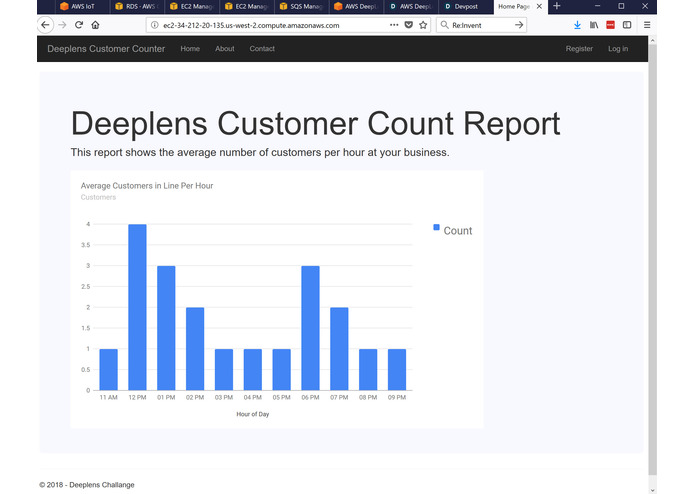Image resolution: width=695 pixels, height=494 pixels.
Task: Bookmark this page with the star icon
Action: (423, 25)
